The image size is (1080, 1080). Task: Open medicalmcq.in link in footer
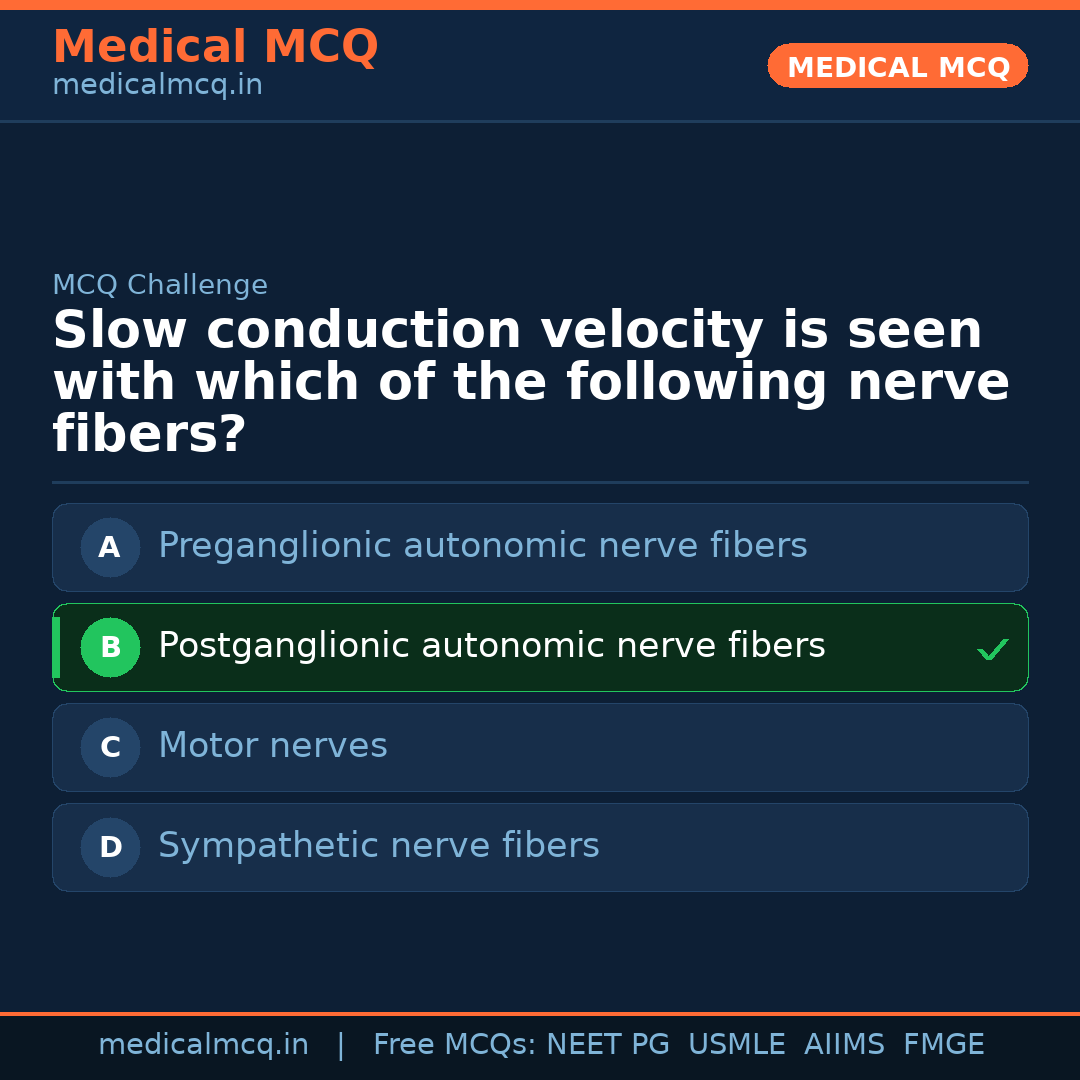203,1045
